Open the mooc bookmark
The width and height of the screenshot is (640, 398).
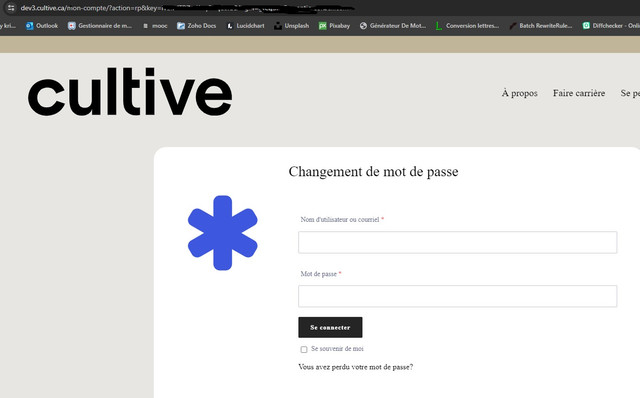point(155,26)
